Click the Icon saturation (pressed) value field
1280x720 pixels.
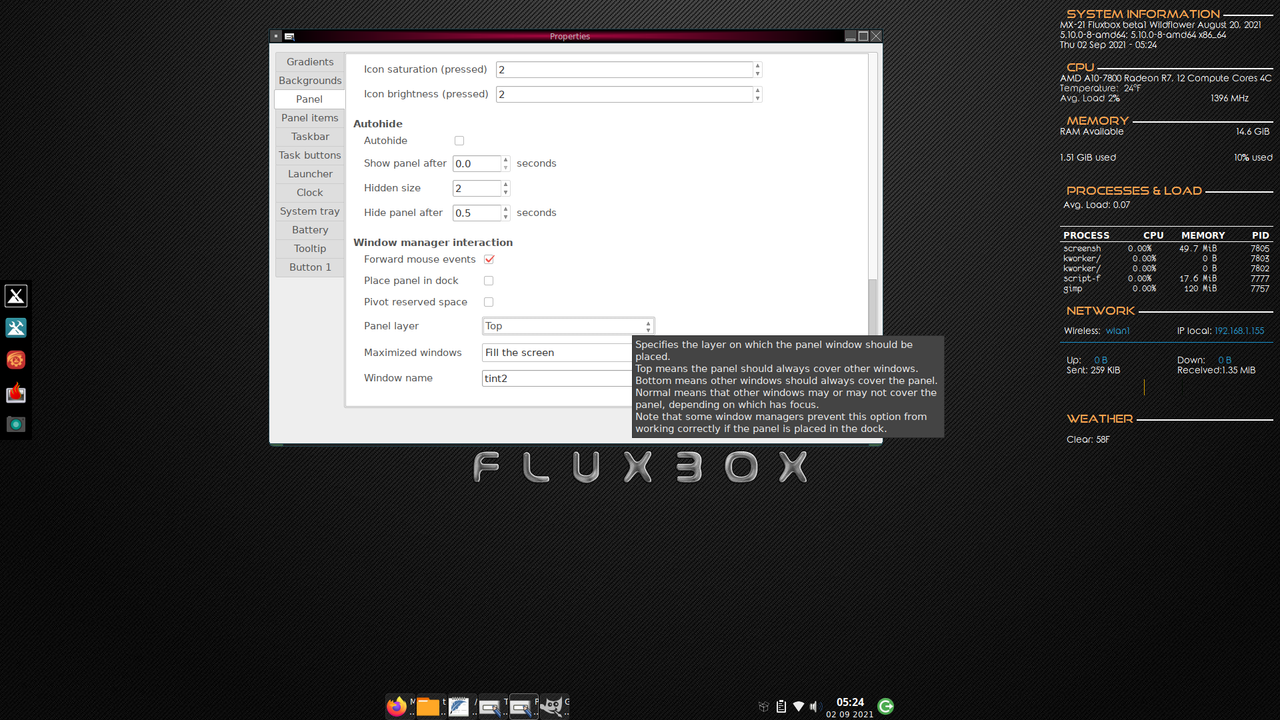624,69
